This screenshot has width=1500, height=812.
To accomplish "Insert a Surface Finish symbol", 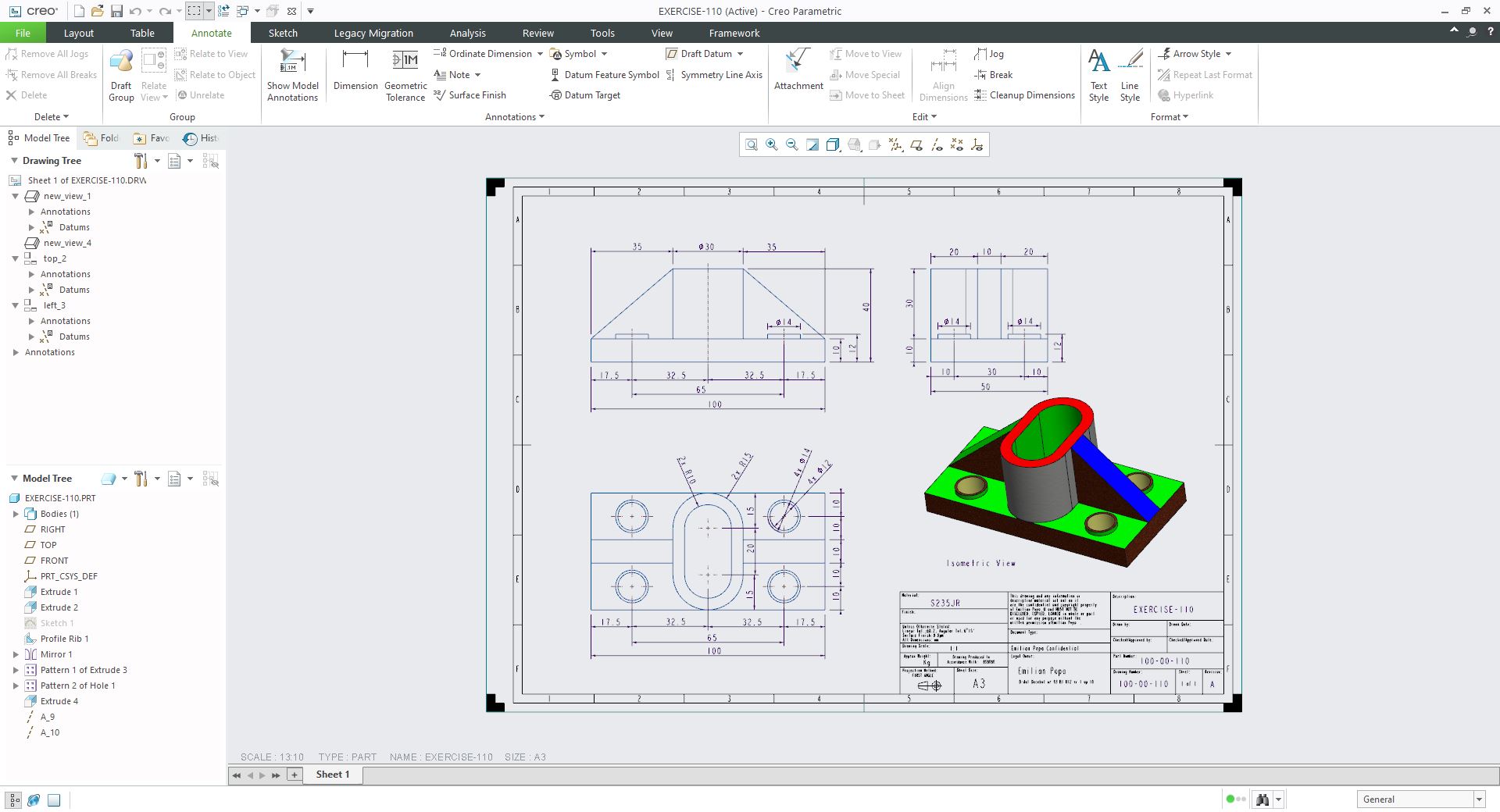I will 470,95.
